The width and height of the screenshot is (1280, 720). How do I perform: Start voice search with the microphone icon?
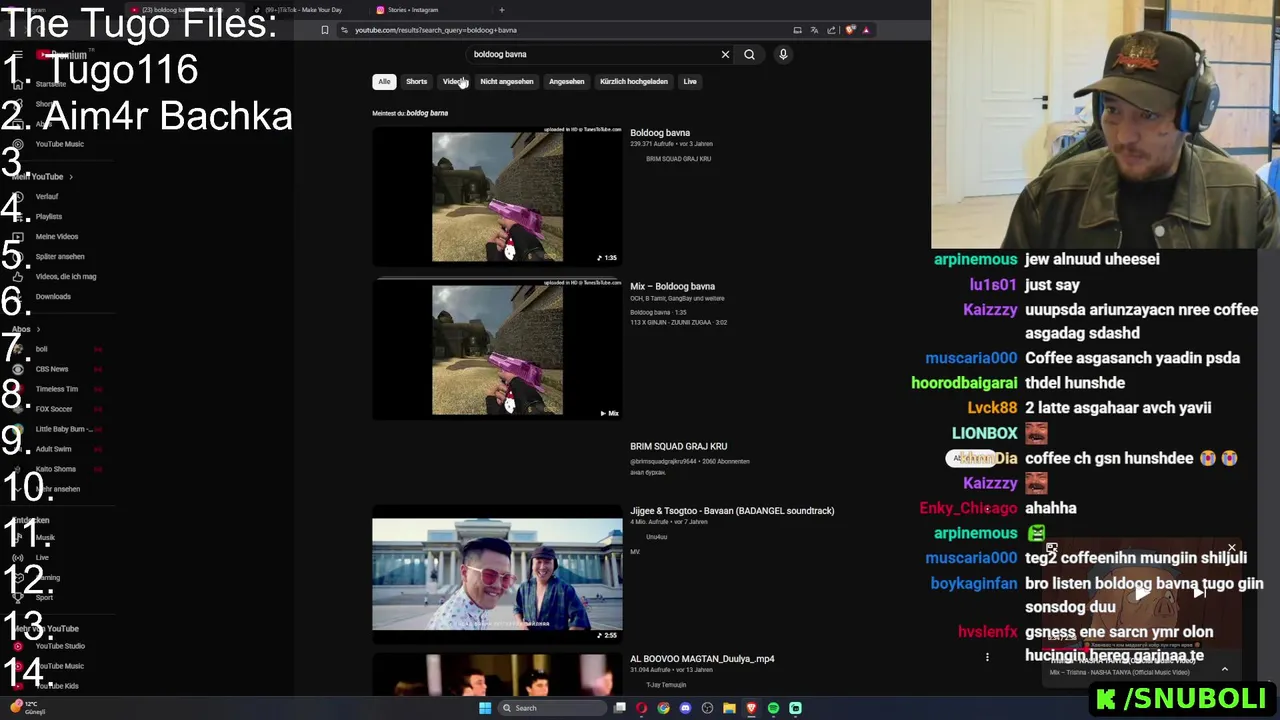(783, 54)
